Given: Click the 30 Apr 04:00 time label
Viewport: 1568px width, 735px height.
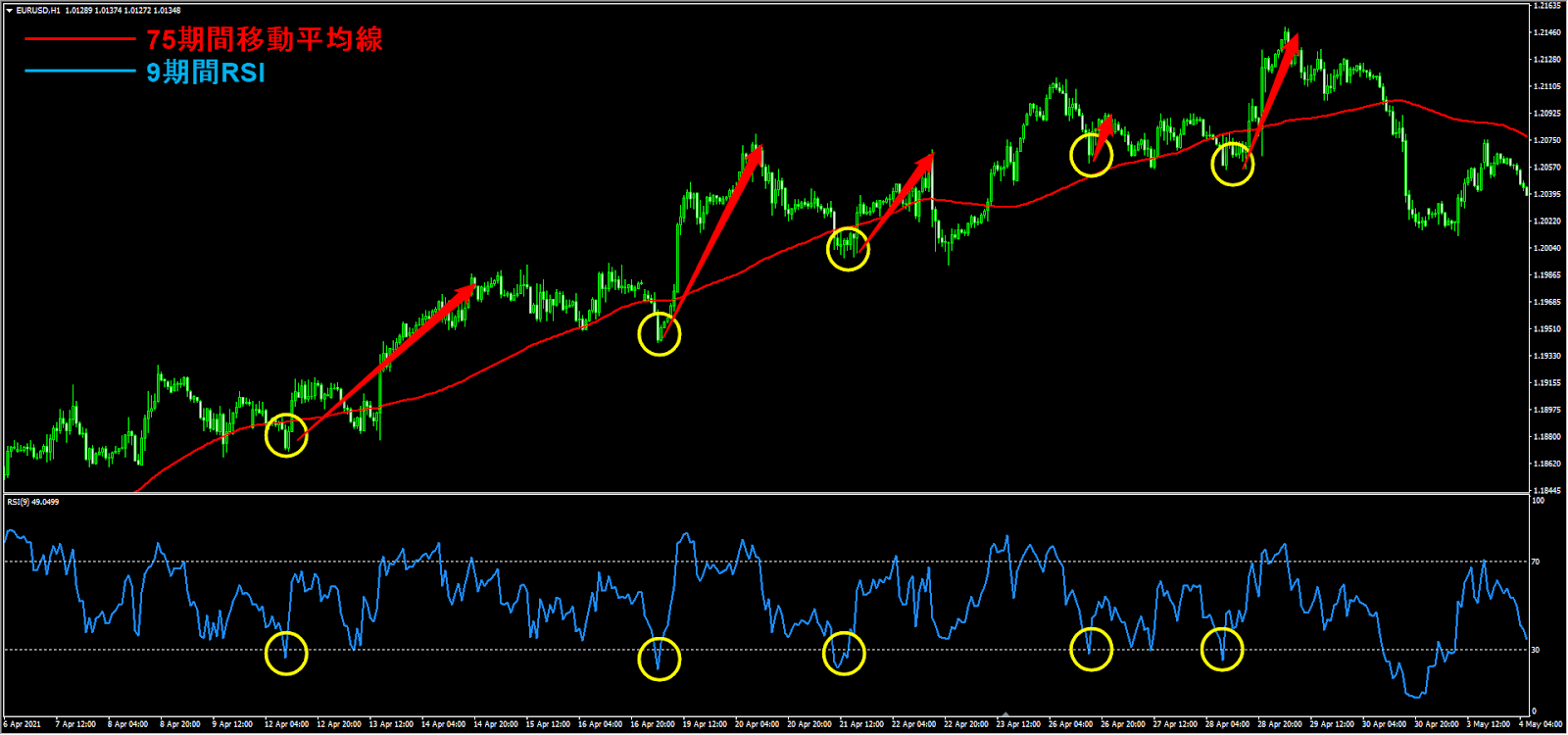Looking at the screenshot, I should pos(1384,724).
